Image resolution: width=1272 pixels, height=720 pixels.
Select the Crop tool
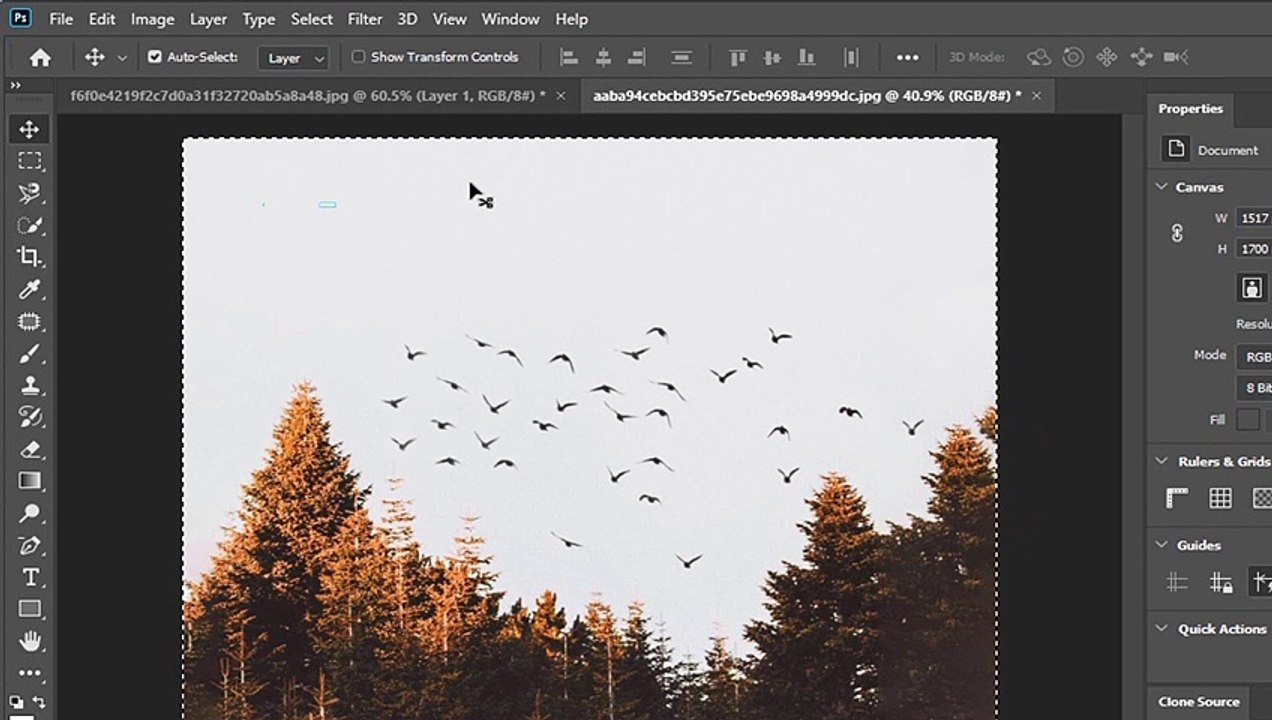(29, 257)
